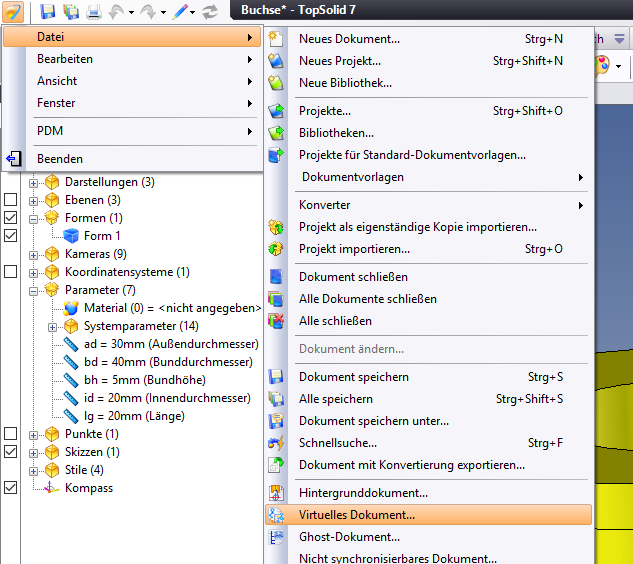Open the PDM submenu
This screenshot has width=633, height=564.
click(132, 131)
